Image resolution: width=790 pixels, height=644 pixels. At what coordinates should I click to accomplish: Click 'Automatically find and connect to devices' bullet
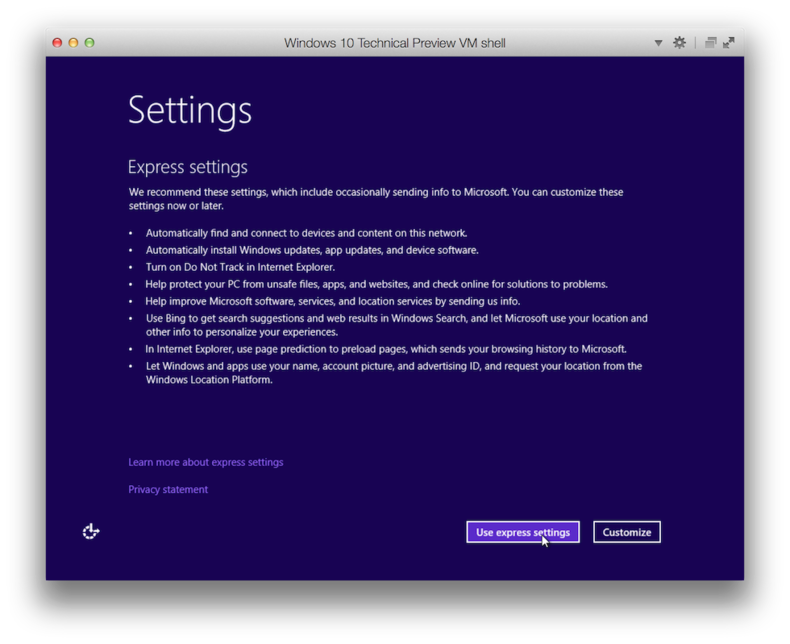(306, 233)
